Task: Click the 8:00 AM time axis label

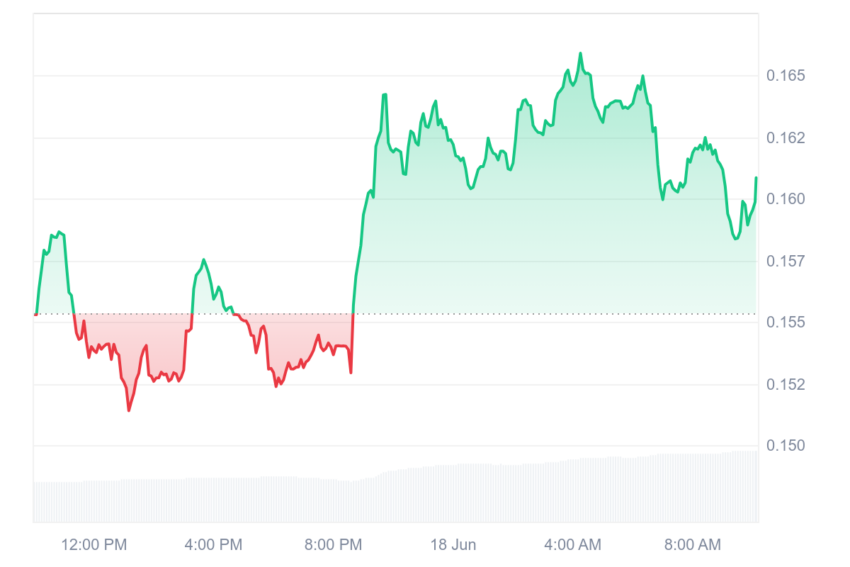Action: coord(692,544)
